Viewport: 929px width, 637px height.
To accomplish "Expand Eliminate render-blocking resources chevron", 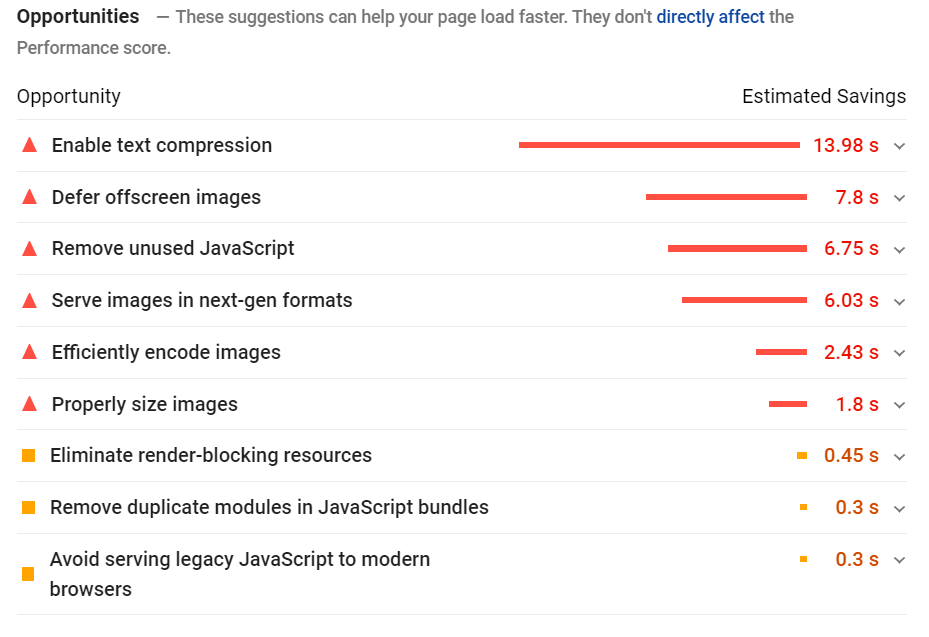I will pyautogui.click(x=899, y=457).
